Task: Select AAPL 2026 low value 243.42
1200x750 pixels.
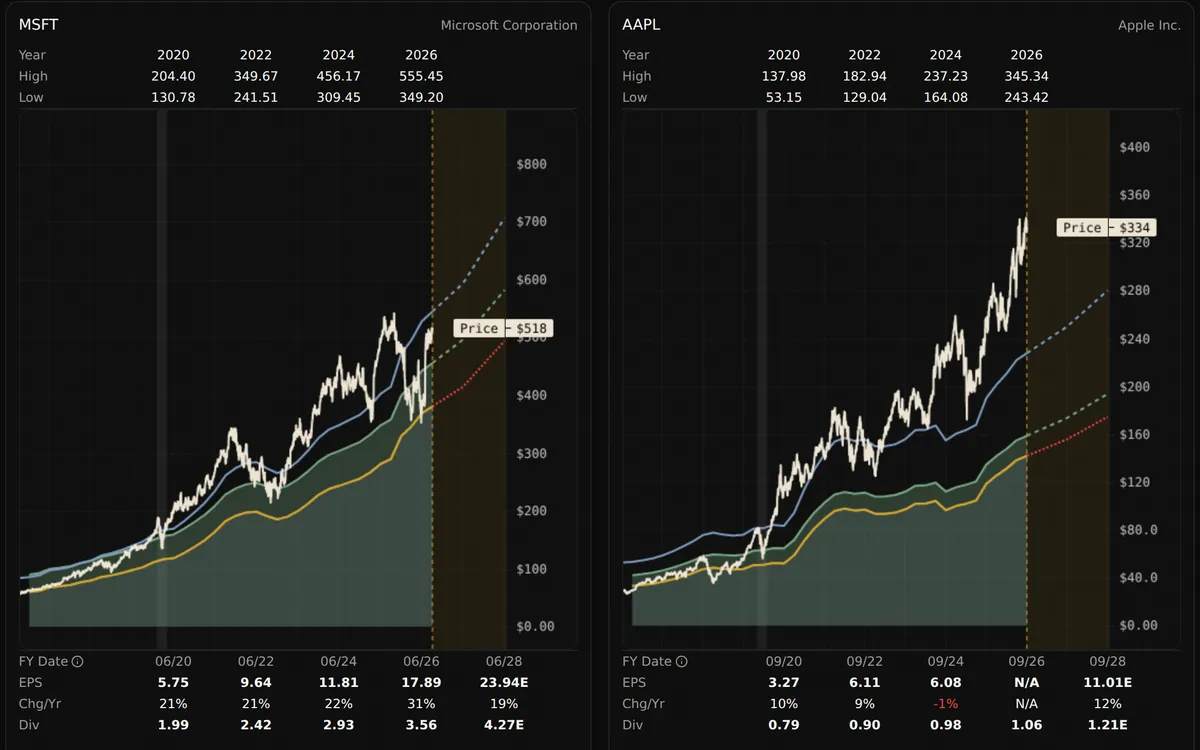Action: [x=1027, y=97]
